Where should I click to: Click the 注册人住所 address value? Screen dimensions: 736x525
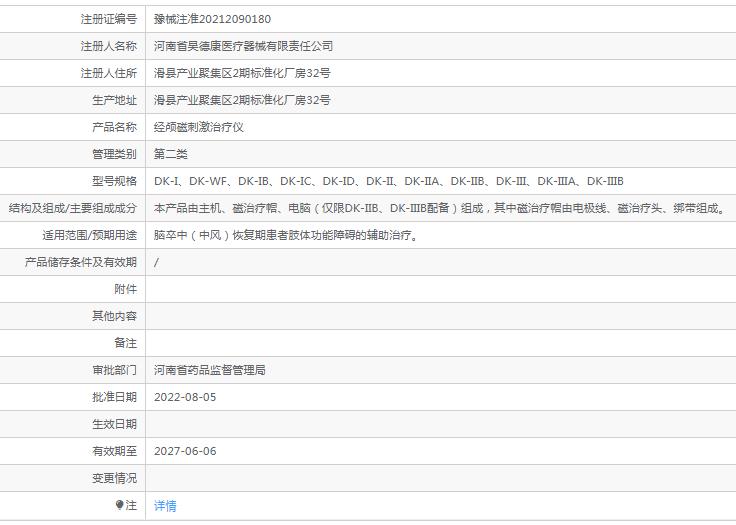point(242,73)
